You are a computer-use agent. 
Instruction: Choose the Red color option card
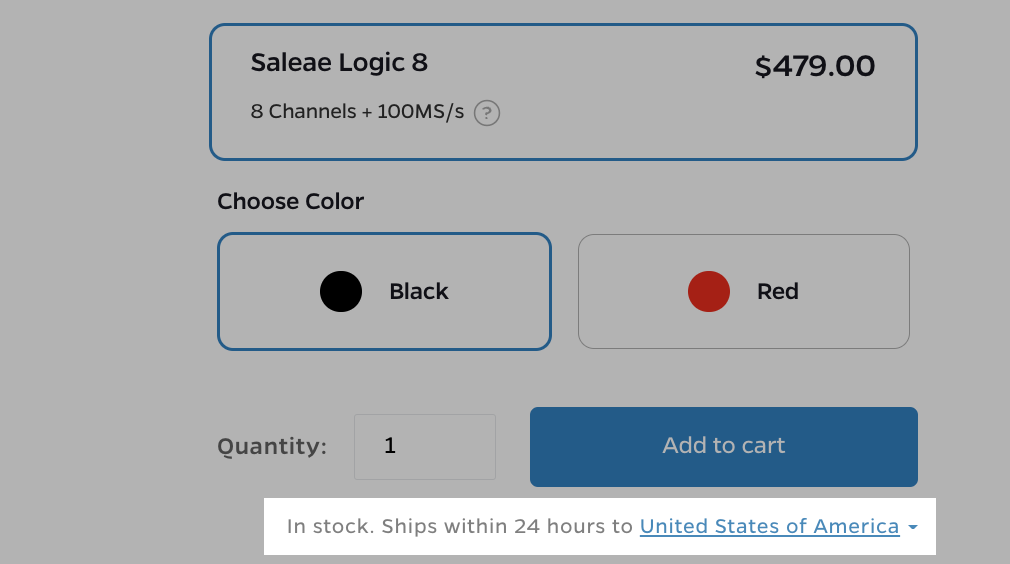pos(744,291)
